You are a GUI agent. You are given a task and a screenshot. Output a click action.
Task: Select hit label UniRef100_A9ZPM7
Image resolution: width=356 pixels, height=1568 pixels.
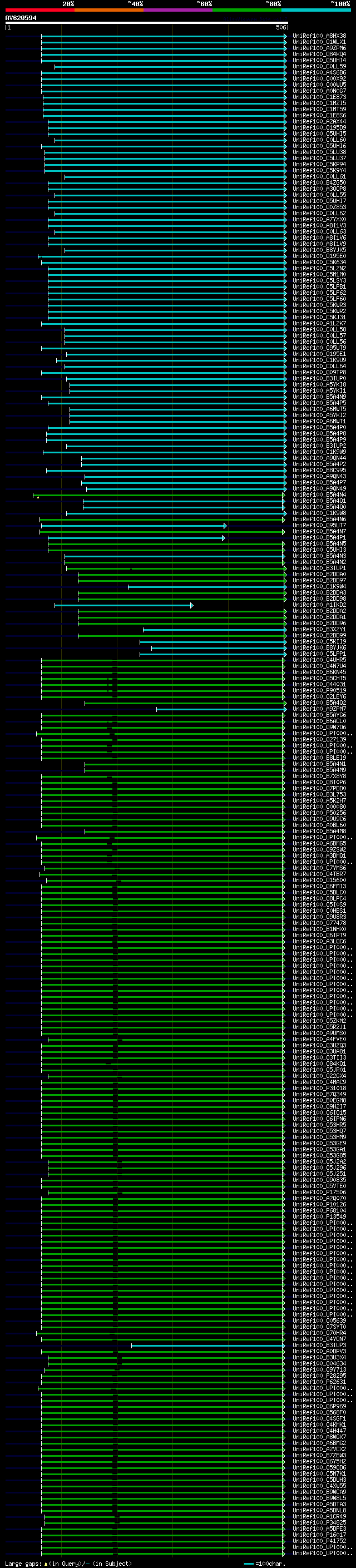pyautogui.click(x=319, y=709)
